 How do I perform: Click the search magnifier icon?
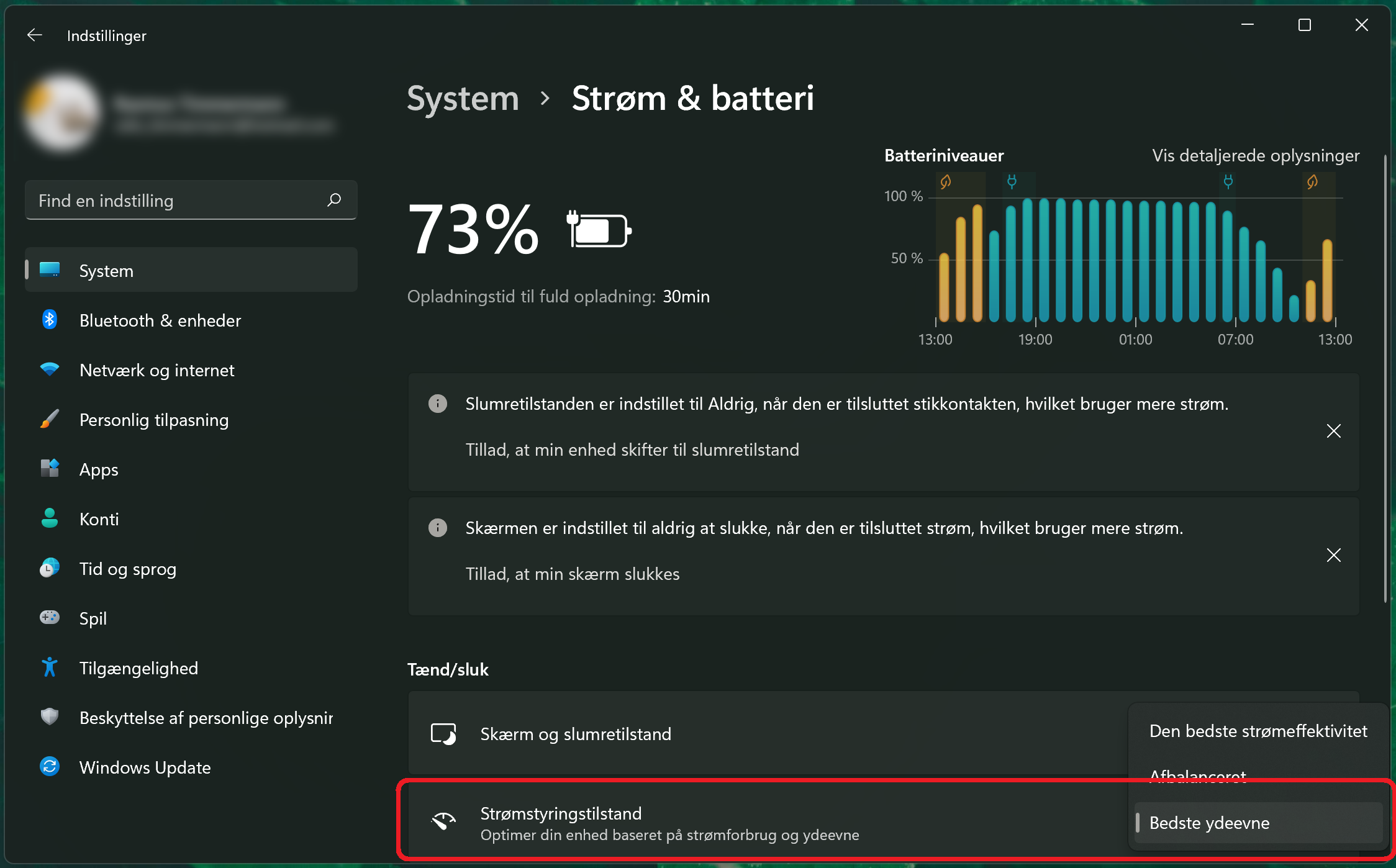[334, 200]
